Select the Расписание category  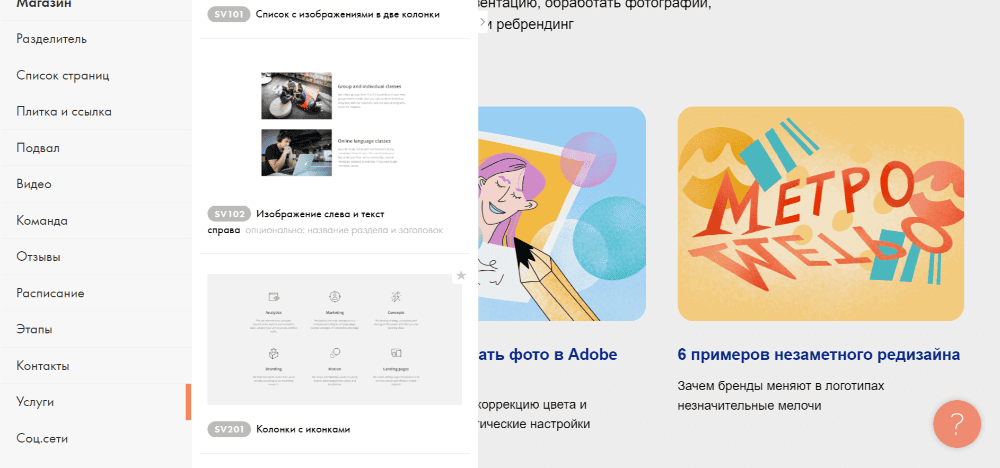(x=96, y=293)
